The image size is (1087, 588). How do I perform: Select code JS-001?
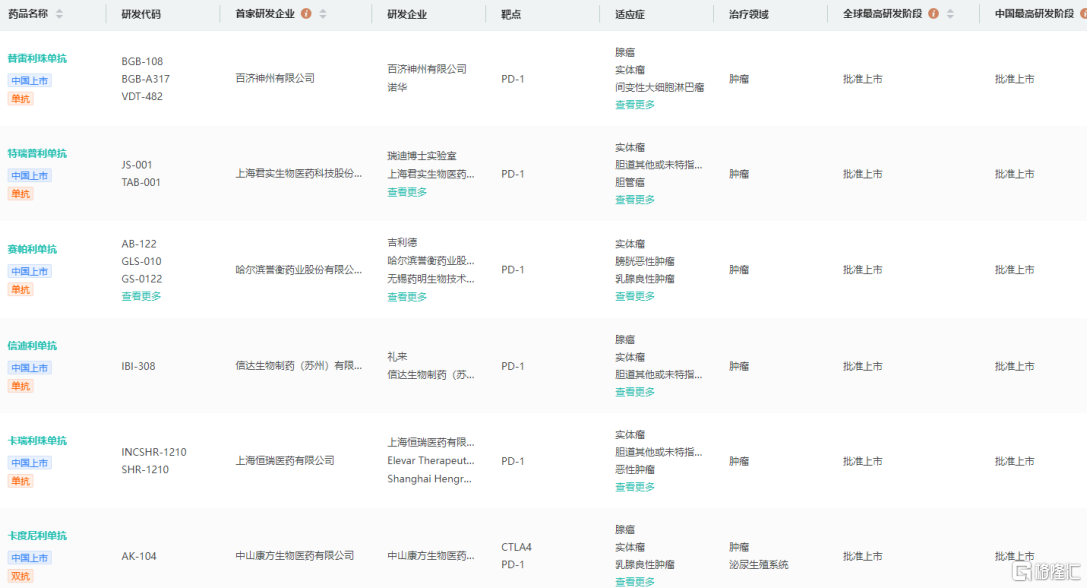click(x=137, y=165)
